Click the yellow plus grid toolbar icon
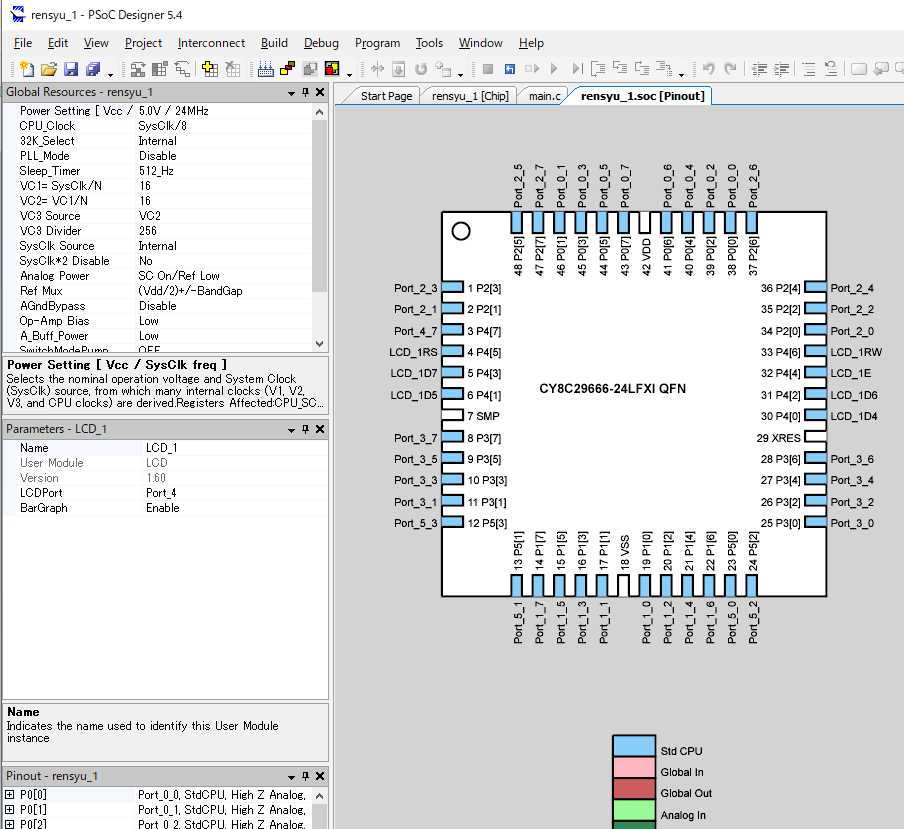 pyautogui.click(x=210, y=69)
